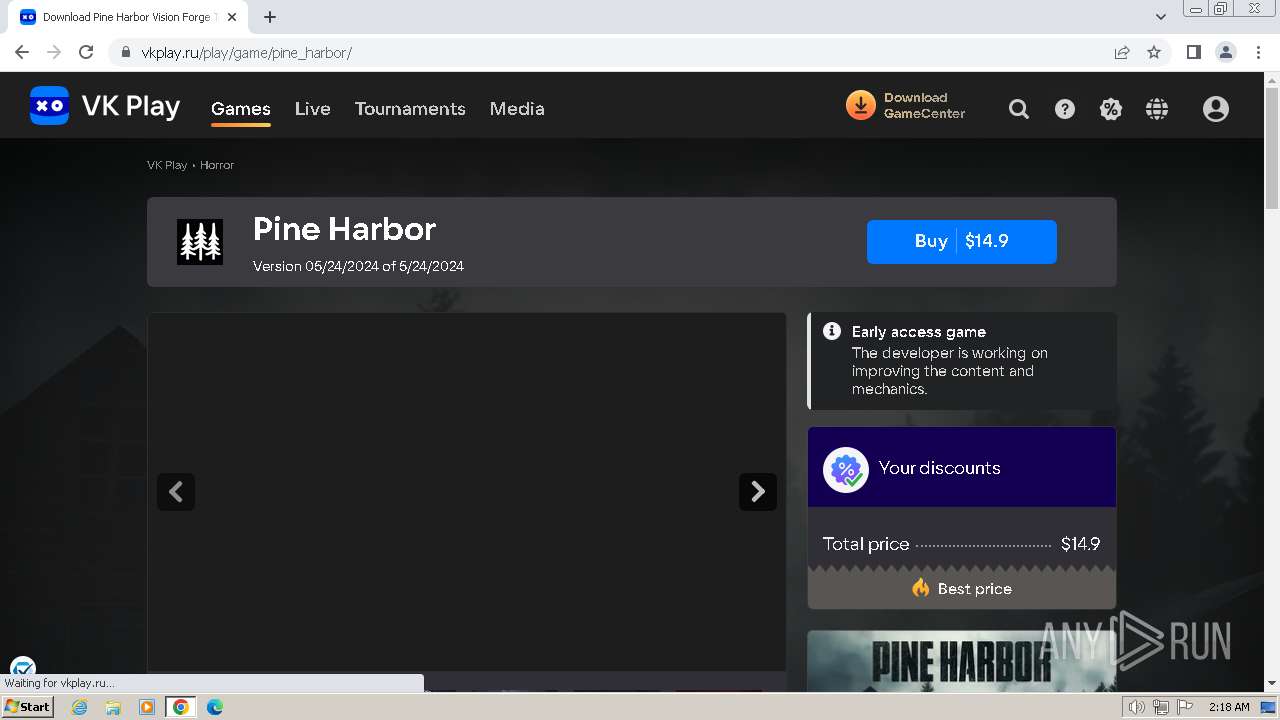Open Windows Start menu
The width and height of the screenshot is (1280, 720).
click(28, 707)
